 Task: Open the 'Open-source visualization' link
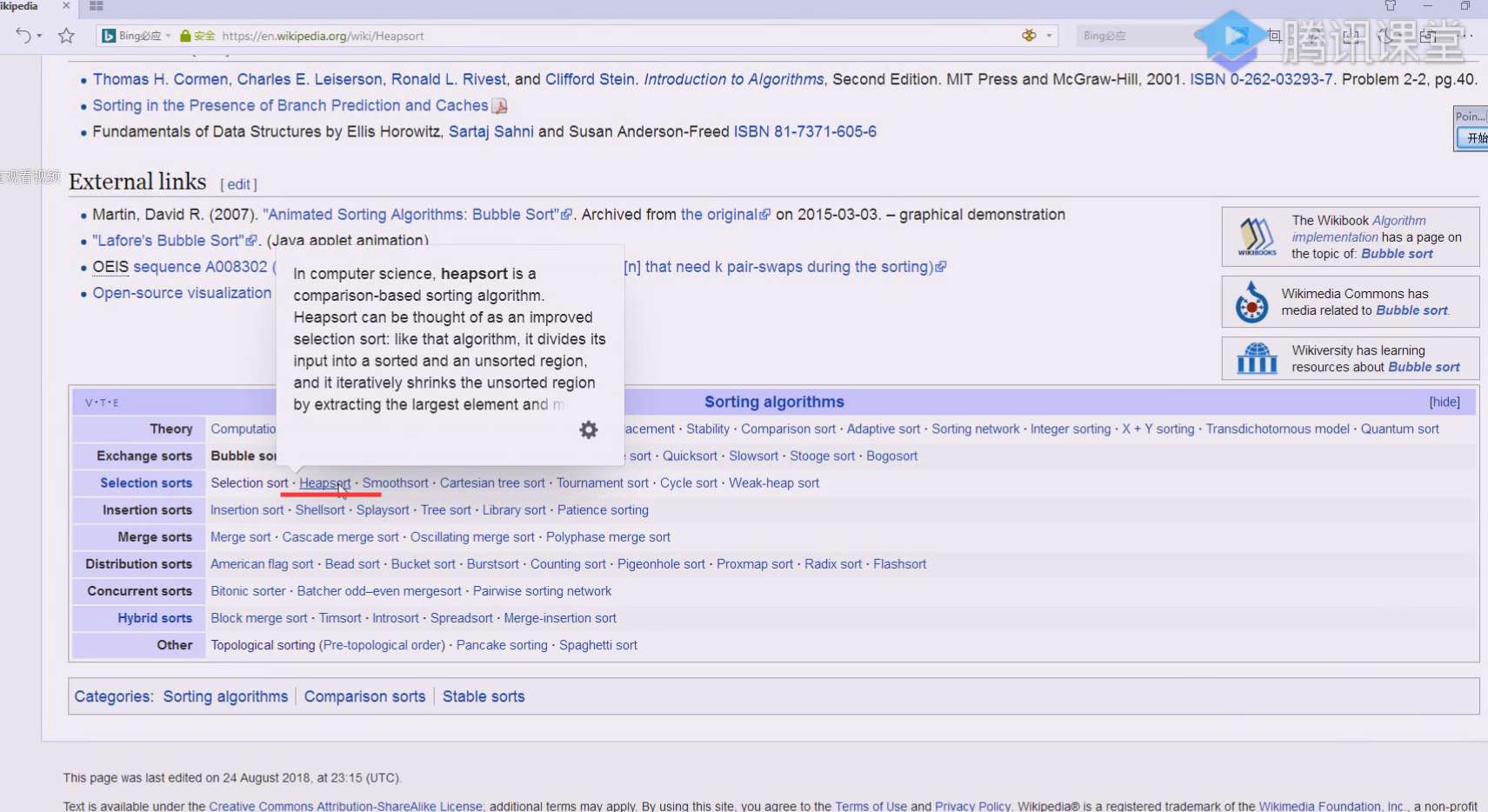183,293
